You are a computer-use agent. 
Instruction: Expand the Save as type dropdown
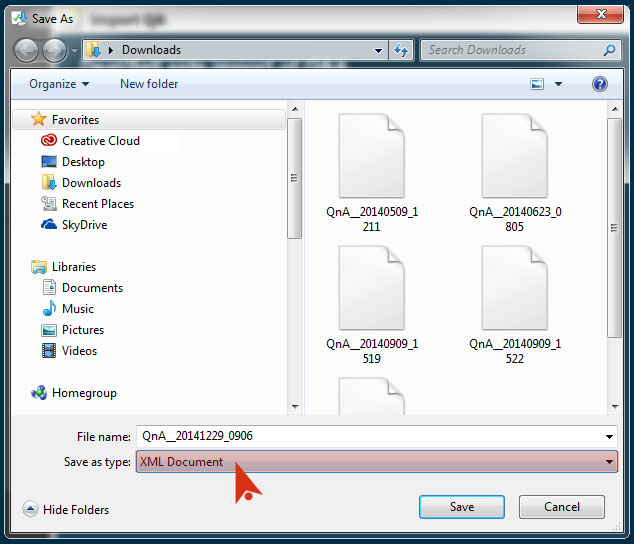[x=610, y=462]
